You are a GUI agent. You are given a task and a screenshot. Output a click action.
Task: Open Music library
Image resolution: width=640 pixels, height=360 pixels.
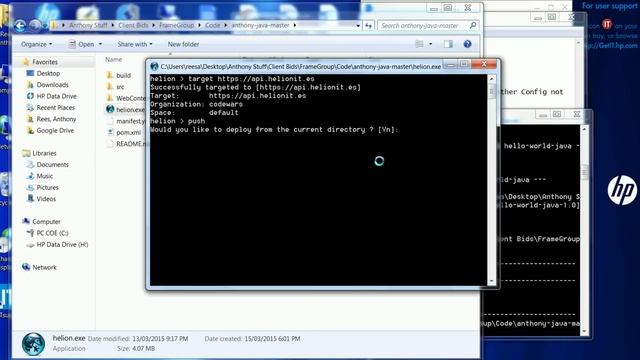44,176
